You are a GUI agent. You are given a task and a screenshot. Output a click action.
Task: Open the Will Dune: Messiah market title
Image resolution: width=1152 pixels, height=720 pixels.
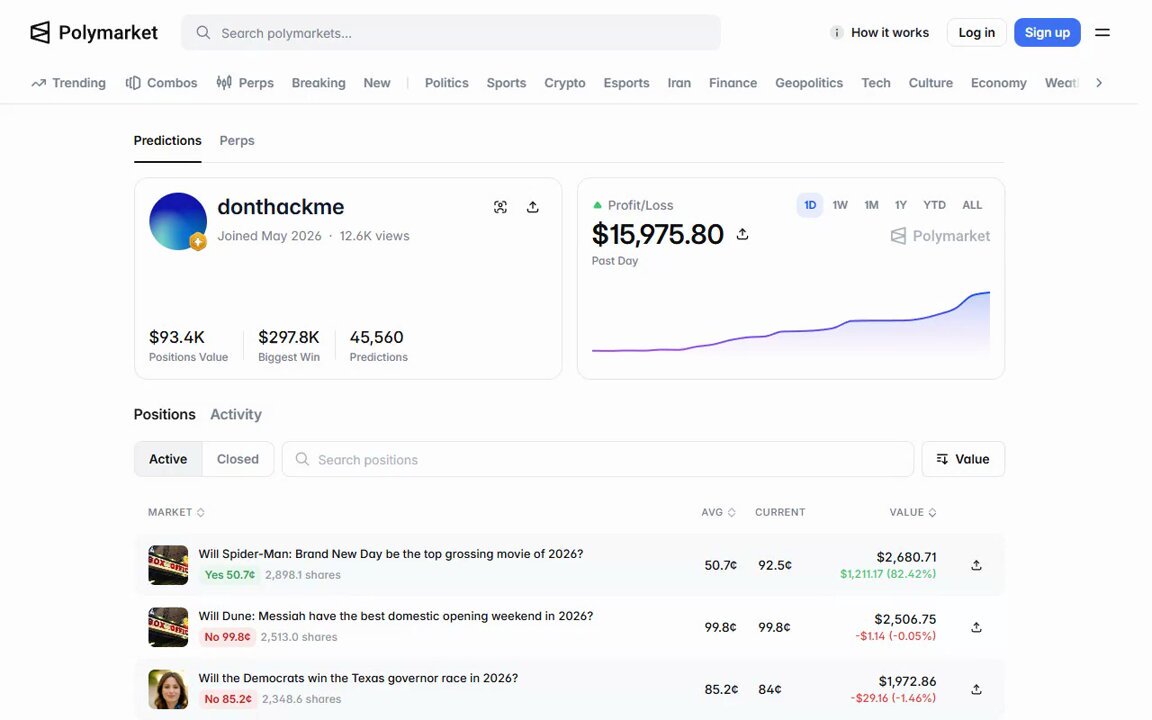396,616
